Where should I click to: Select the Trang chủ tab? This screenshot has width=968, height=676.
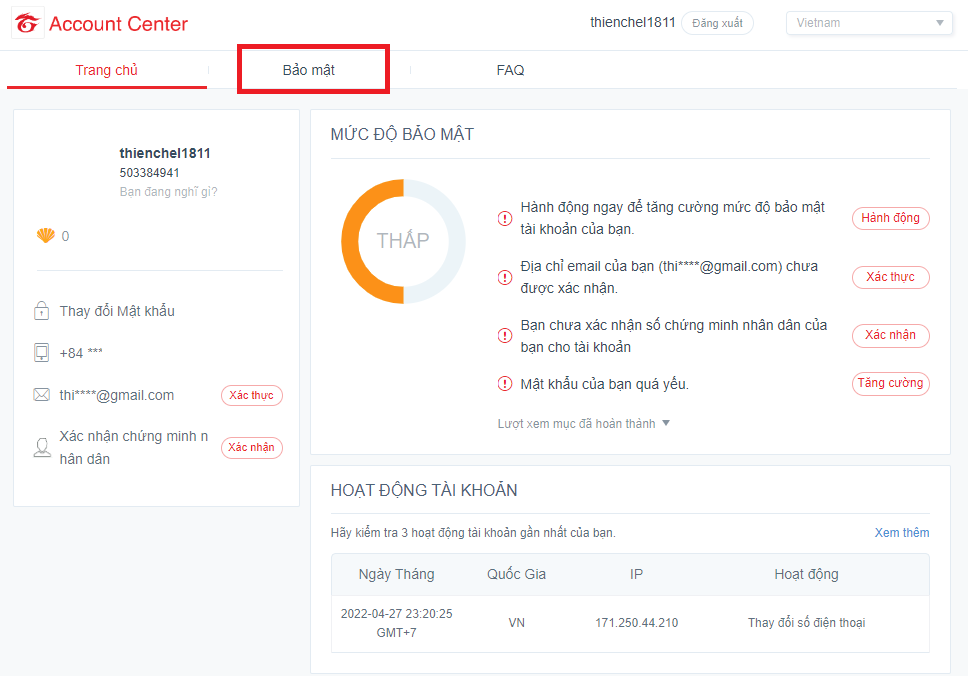pyautogui.click(x=106, y=71)
